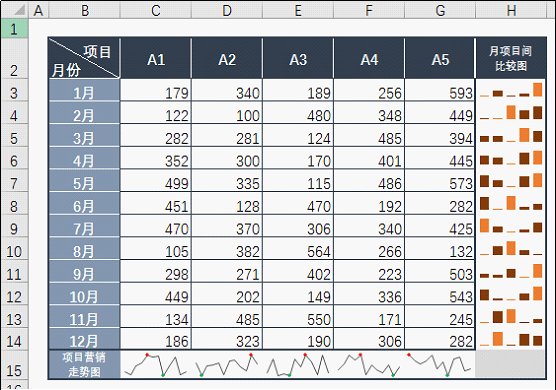Image resolution: width=556 pixels, height=390 pixels.
Task: Select the cell containing 593
Action: [440, 90]
